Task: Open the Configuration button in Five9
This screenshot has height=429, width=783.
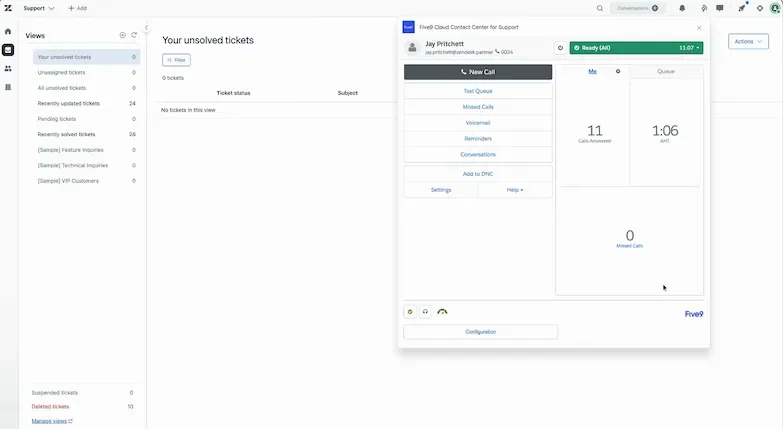Action: point(480,332)
